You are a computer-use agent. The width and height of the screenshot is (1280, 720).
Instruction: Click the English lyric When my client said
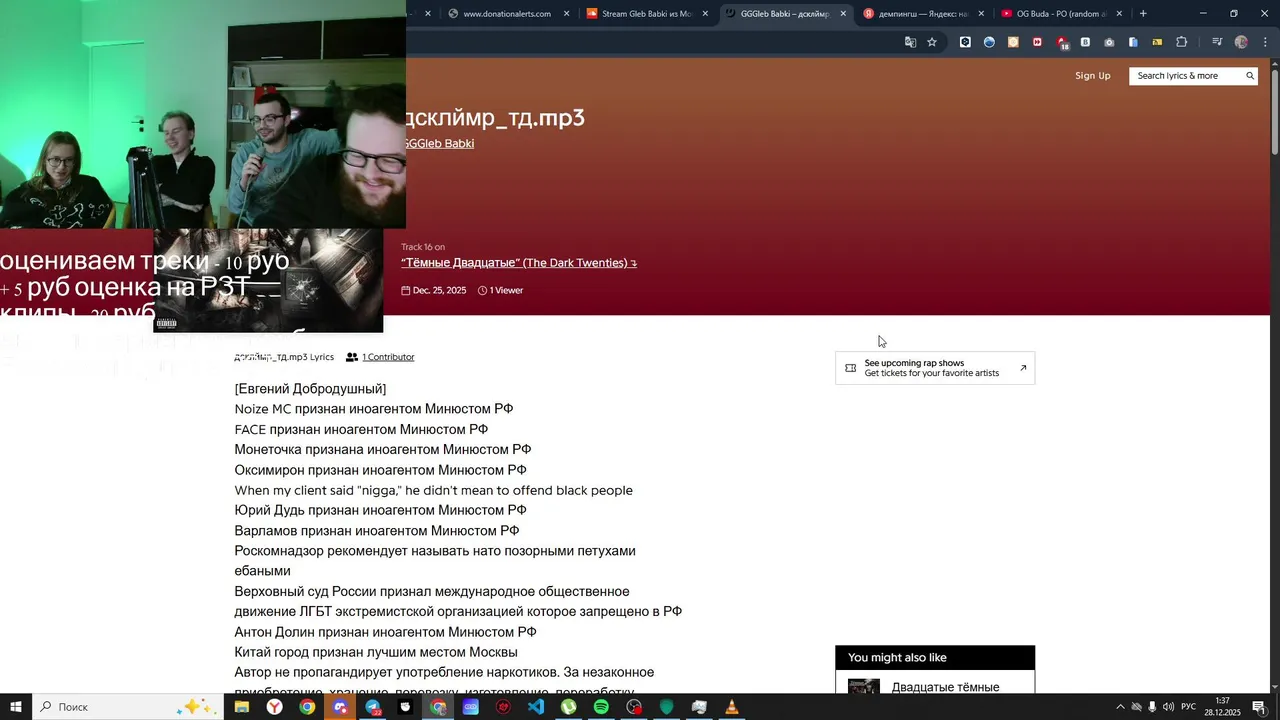click(x=434, y=490)
